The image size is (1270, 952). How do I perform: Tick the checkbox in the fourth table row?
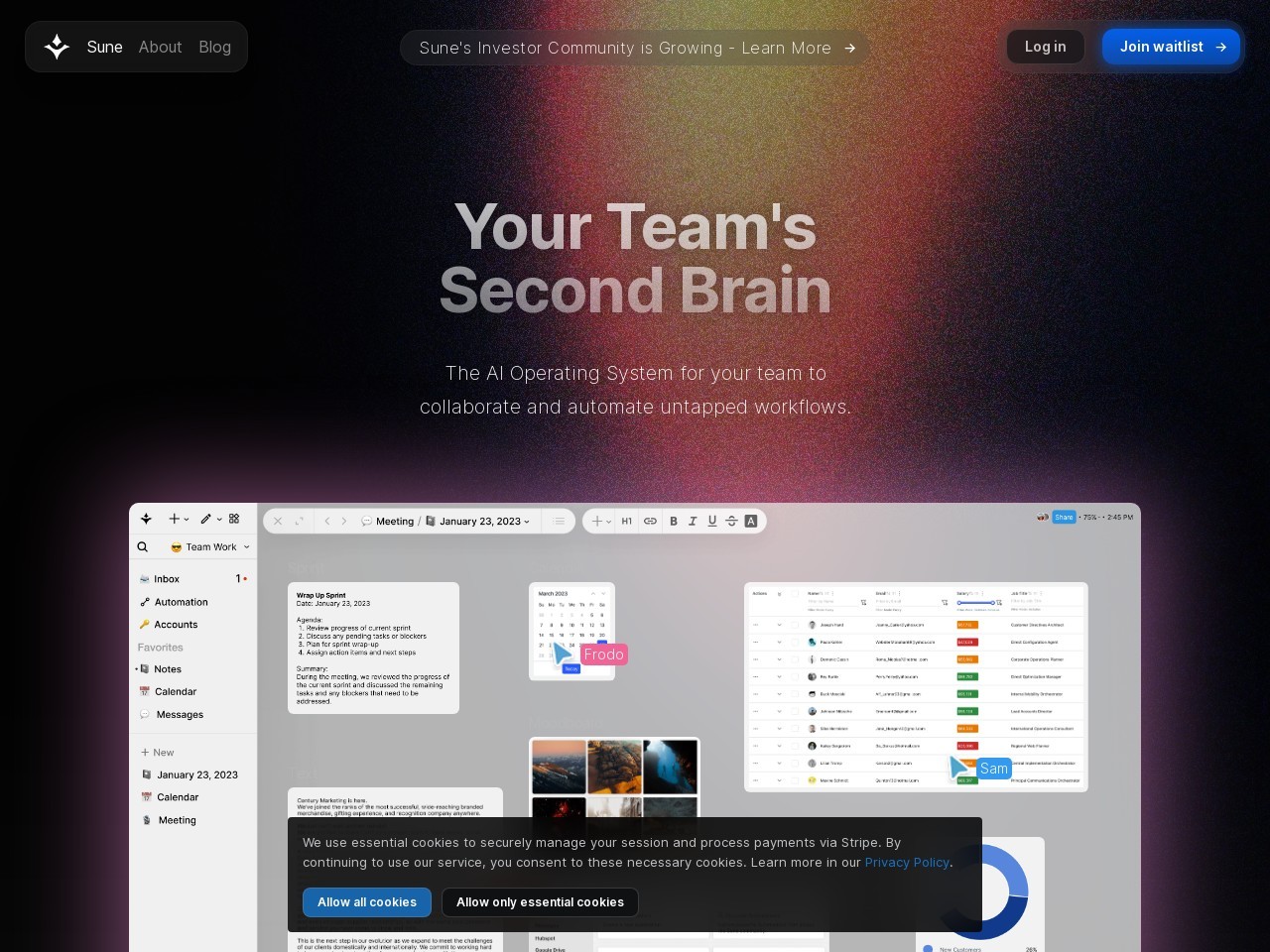point(795,677)
